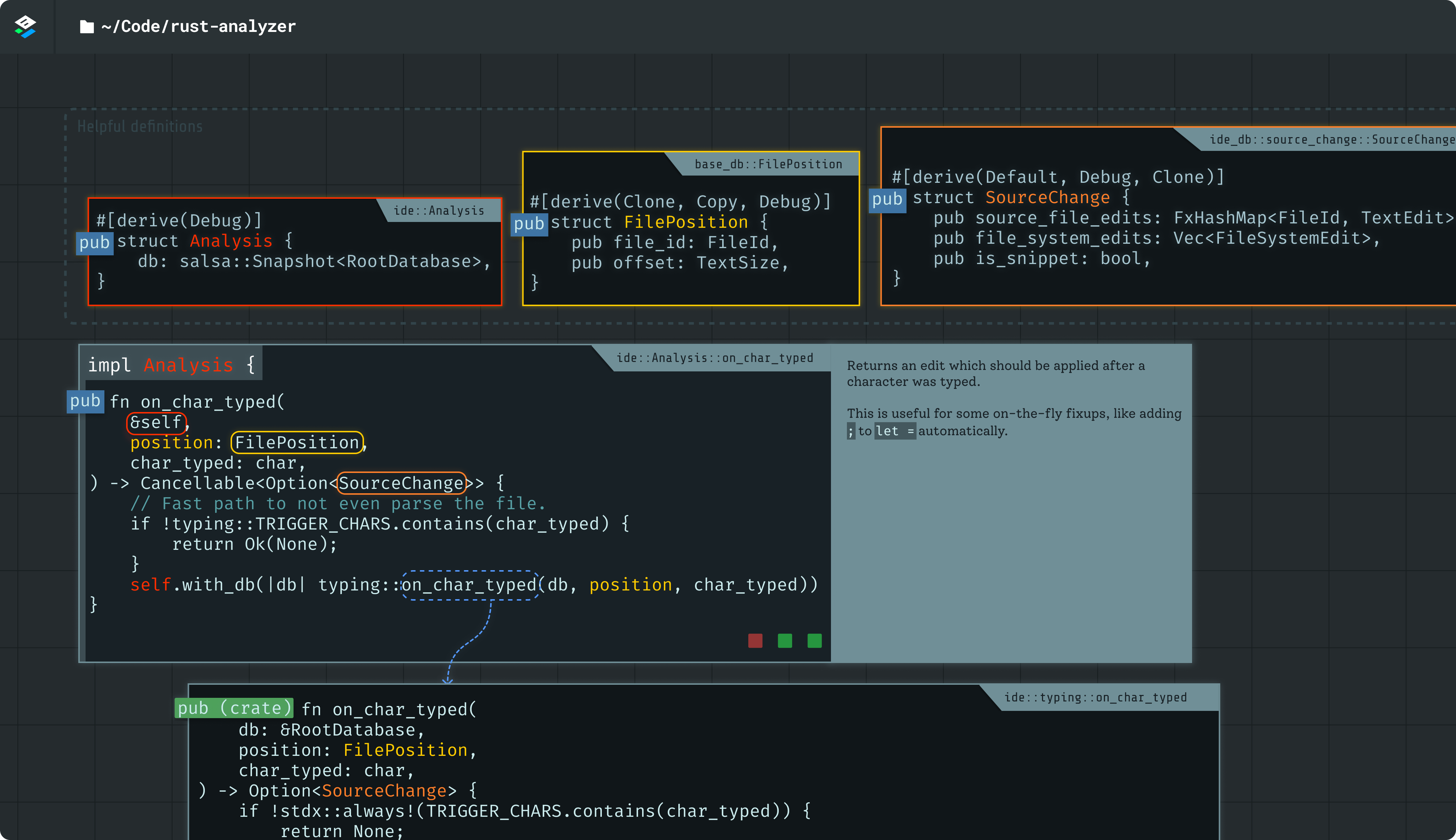Open the ~/Code/rust-analyzer project path
Viewport: 1456px width, 840px height.
click(198, 26)
